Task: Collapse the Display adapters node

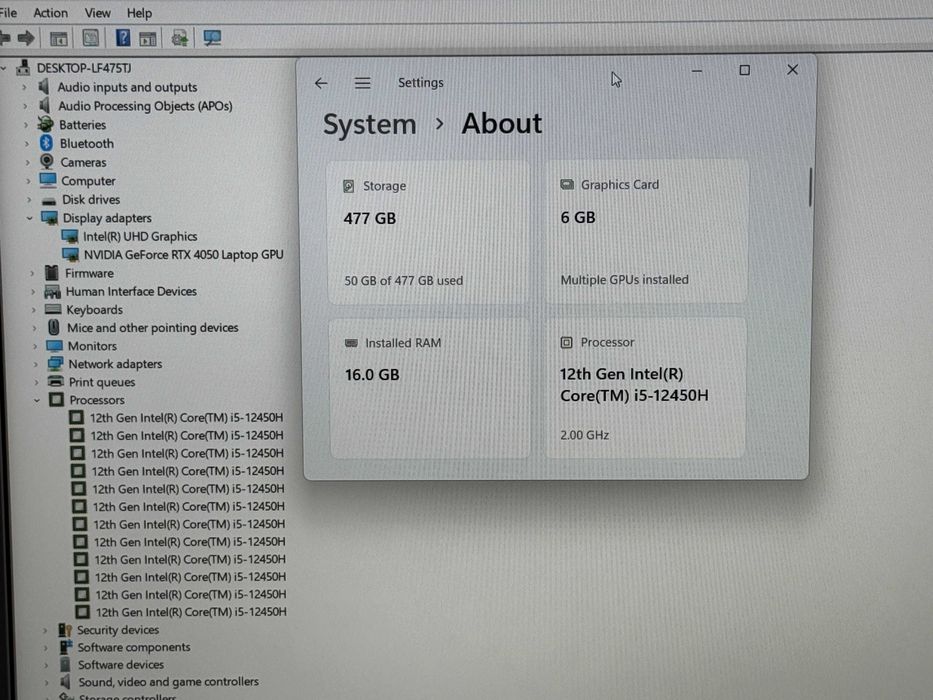Action: click(29, 218)
